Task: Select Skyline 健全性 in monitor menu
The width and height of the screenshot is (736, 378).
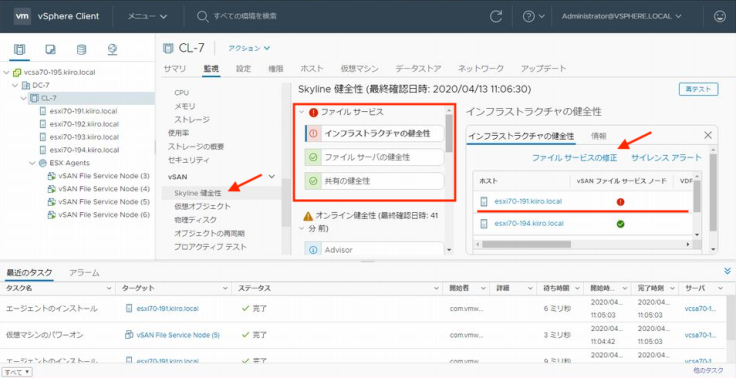Action: tap(199, 193)
